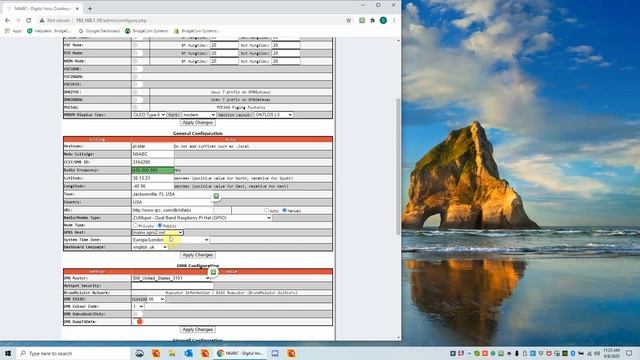This screenshot has height=360, width=640.
Task: Open the Nextion Layout dropdown
Action: [x=273, y=115]
